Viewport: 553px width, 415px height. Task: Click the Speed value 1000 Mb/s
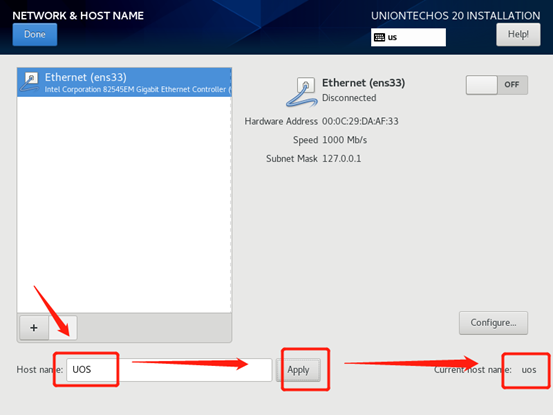pyautogui.click(x=345, y=140)
